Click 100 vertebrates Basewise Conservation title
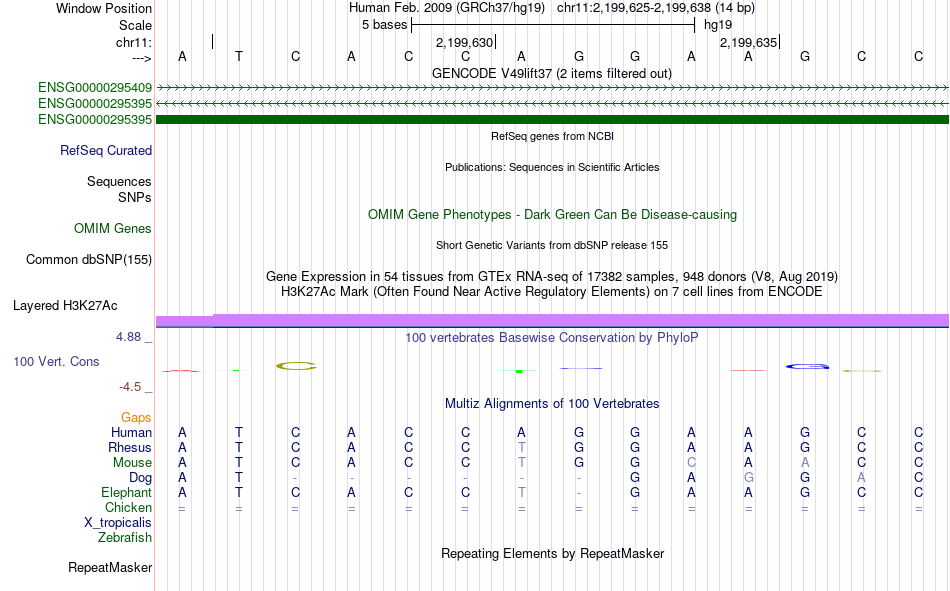The height and width of the screenshot is (591, 950). tap(552, 338)
